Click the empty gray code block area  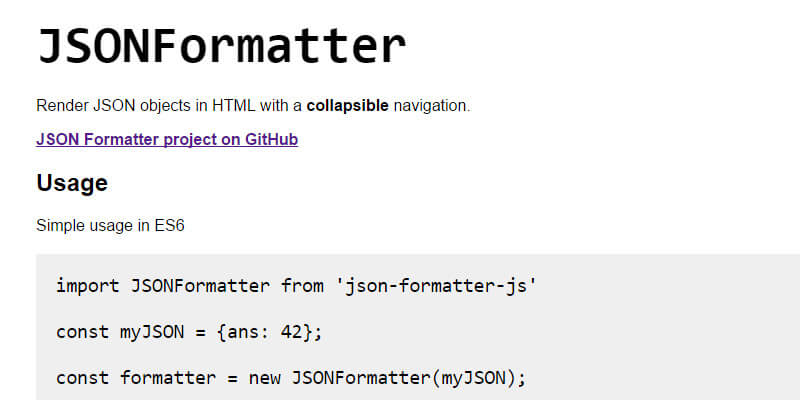tap(680, 330)
